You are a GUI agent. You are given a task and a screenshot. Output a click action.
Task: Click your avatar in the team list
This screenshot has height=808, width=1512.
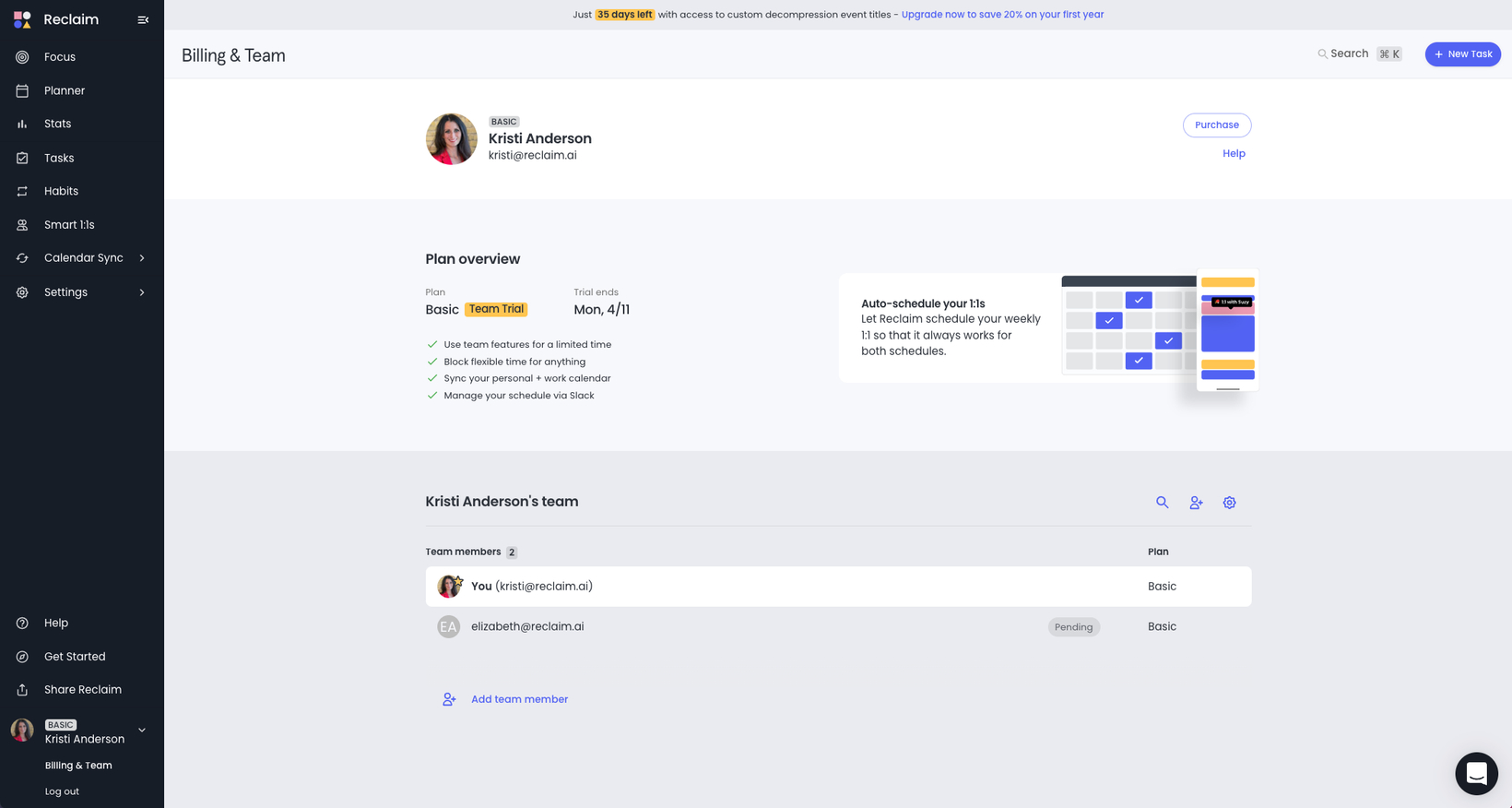click(x=449, y=587)
